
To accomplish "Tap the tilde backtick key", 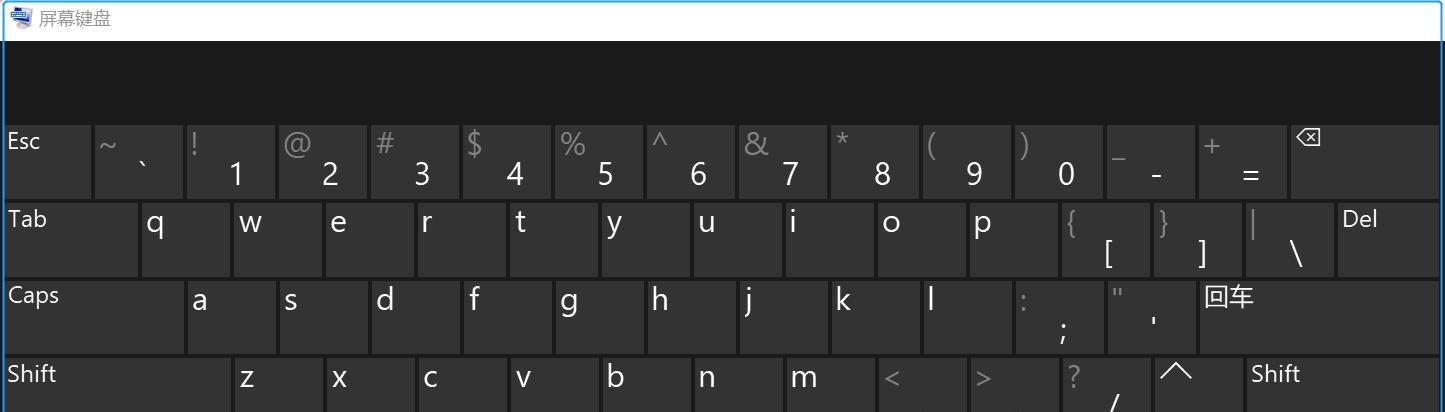I will point(139,162).
